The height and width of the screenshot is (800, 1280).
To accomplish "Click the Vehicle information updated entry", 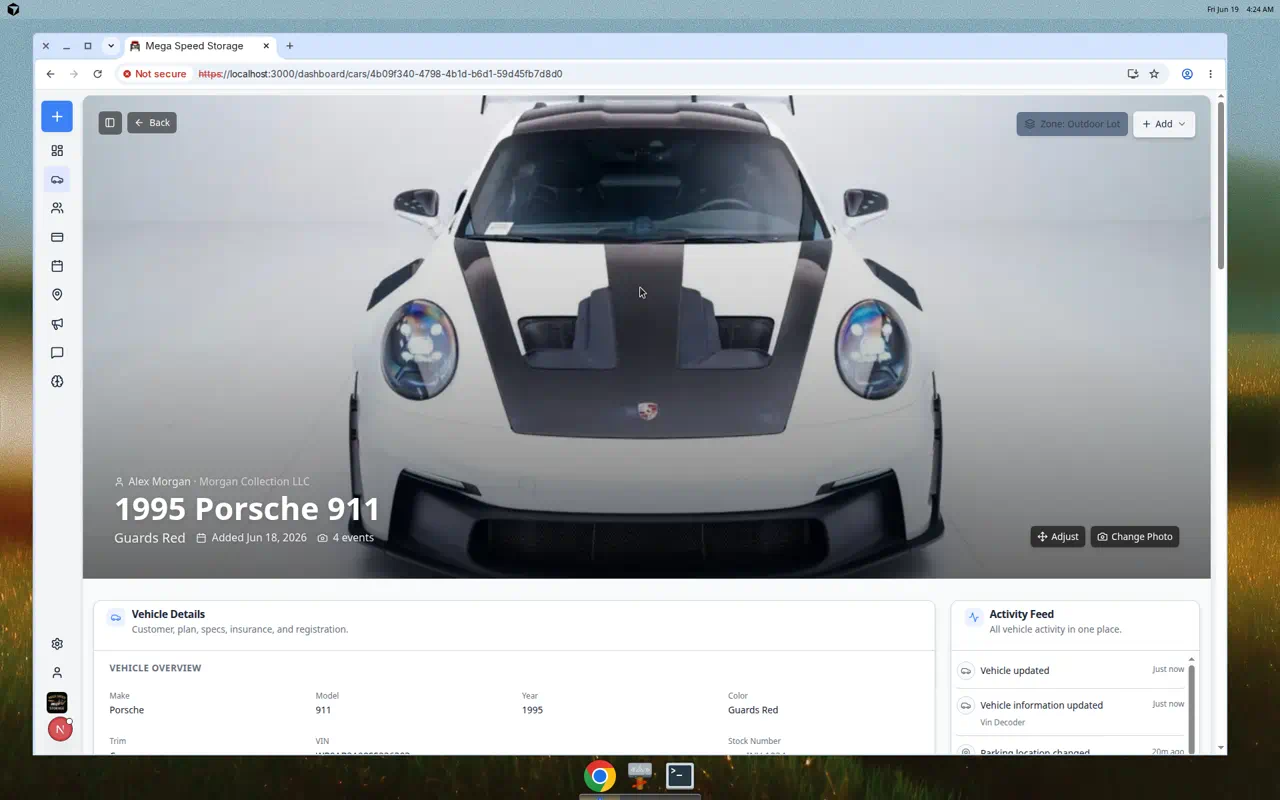I will [1071, 712].
